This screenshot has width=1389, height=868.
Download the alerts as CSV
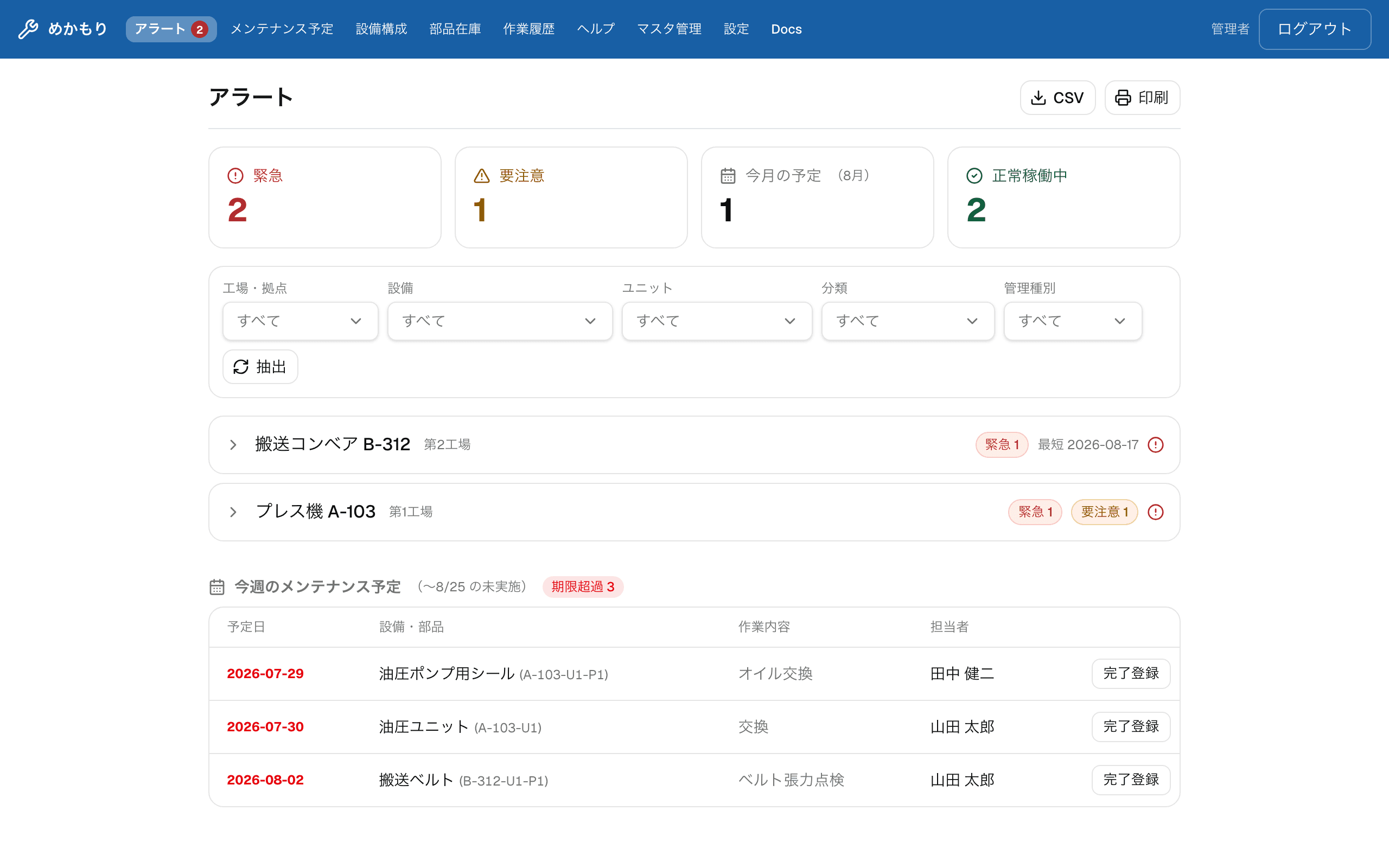pos(1057,98)
